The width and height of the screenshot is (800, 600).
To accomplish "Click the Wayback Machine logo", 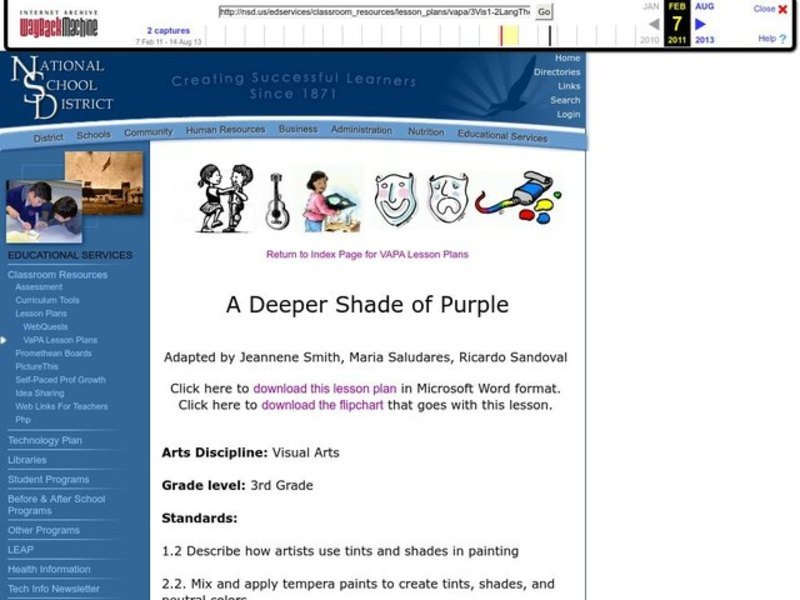I will click(x=60, y=26).
